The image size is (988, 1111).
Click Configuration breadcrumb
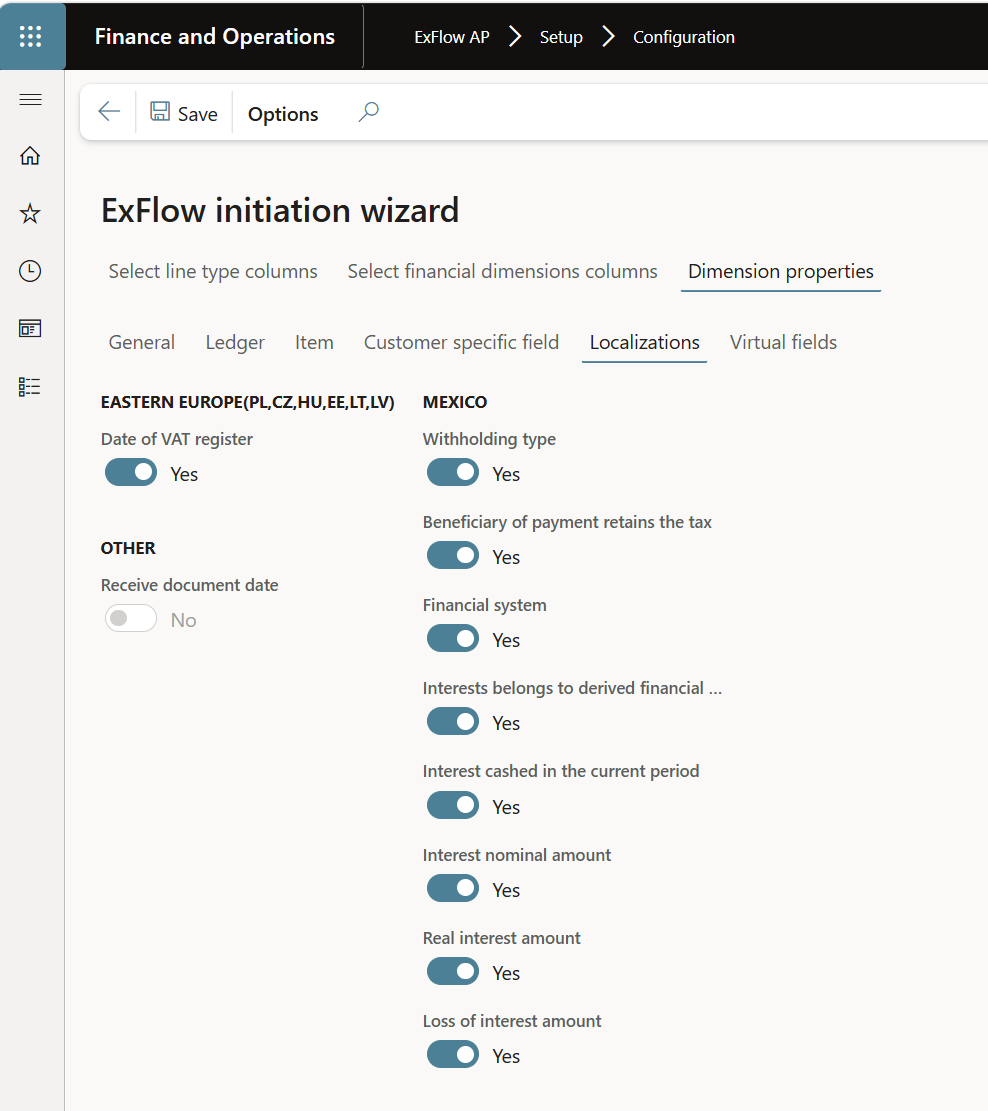pyautogui.click(x=683, y=37)
